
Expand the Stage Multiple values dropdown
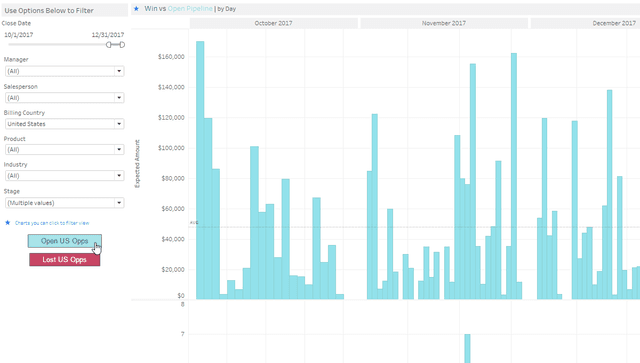(64, 203)
